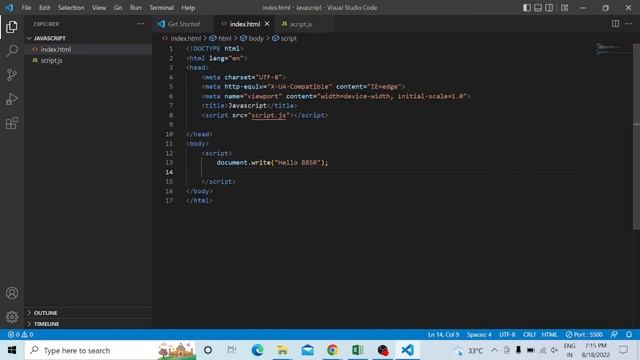Select the index.html editor tab
The image size is (640, 360).
pos(244,24)
